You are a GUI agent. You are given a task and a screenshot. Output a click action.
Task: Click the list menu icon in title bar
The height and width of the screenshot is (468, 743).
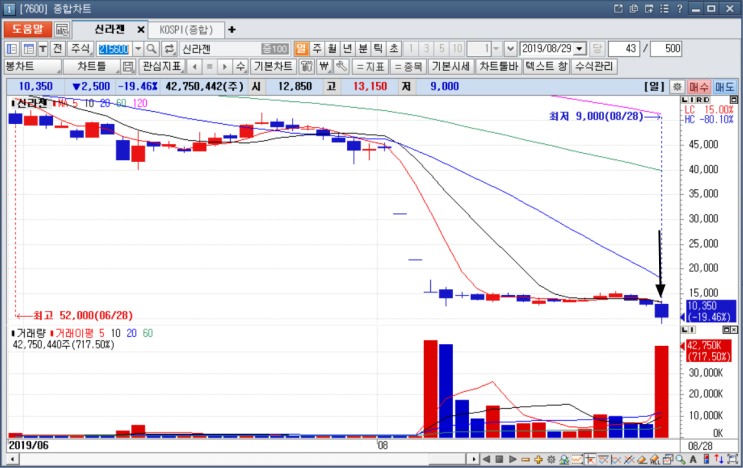click(x=664, y=9)
